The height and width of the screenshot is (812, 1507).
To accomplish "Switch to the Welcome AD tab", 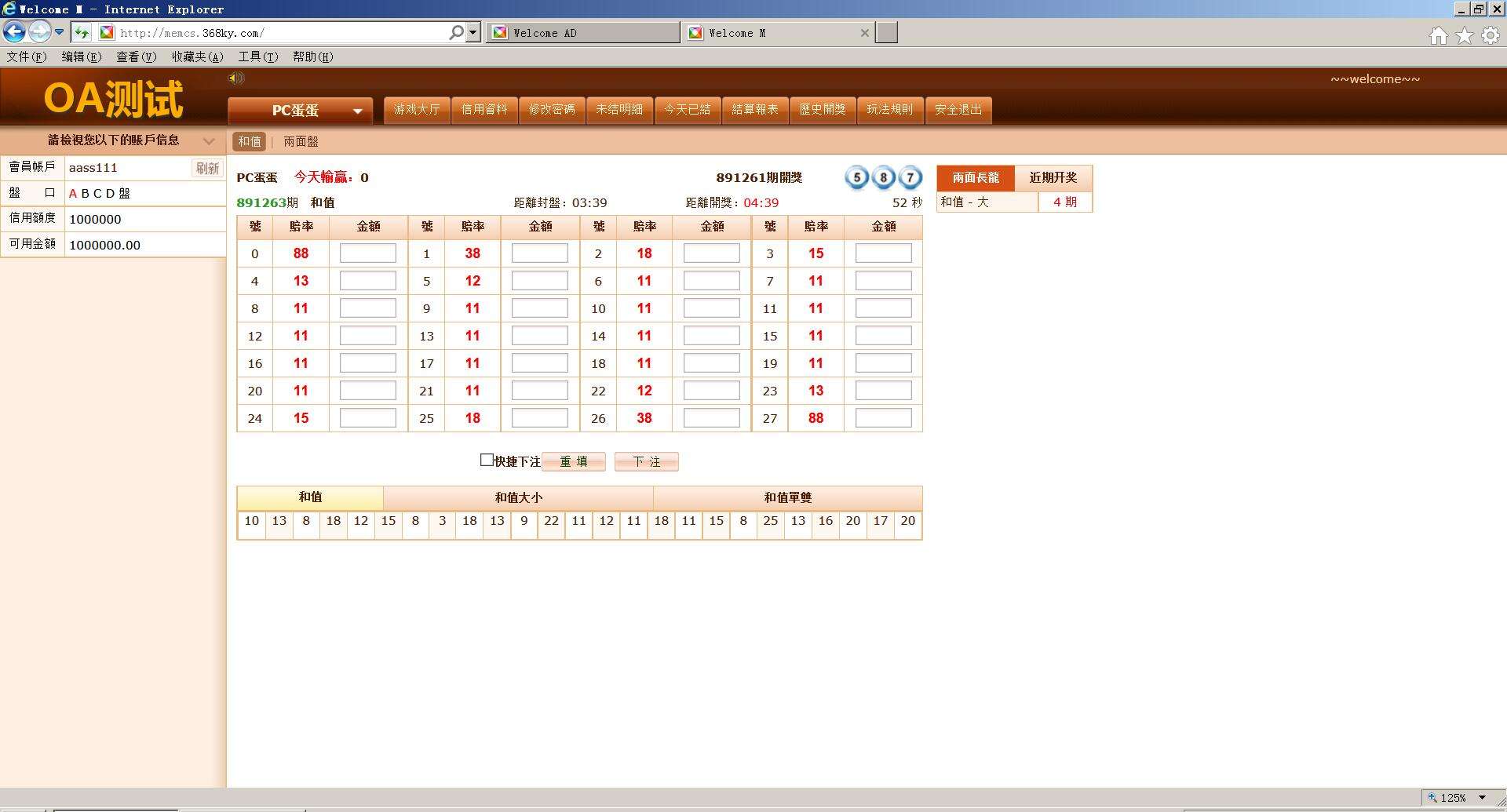I will click(x=583, y=32).
